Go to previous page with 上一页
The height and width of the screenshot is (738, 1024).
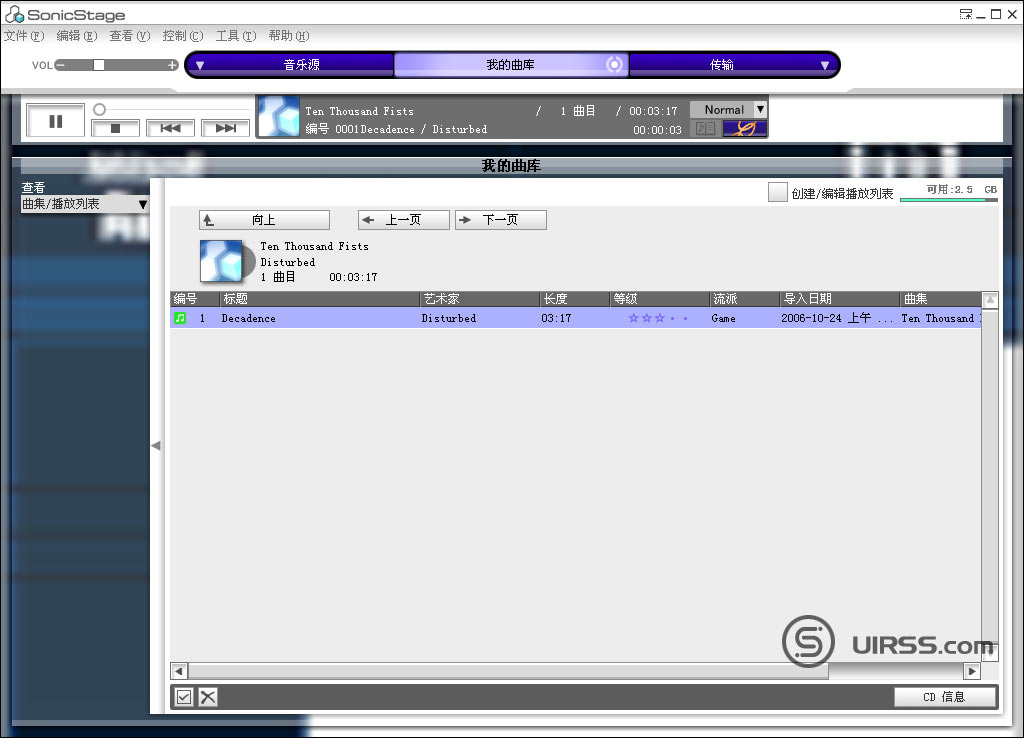[x=404, y=220]
